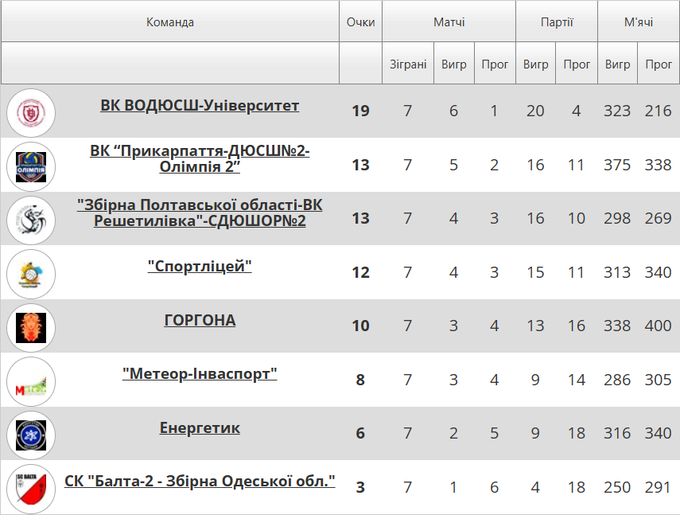Open ВК ВОДЮСШ-Університет team link

(x=200, y=105)
